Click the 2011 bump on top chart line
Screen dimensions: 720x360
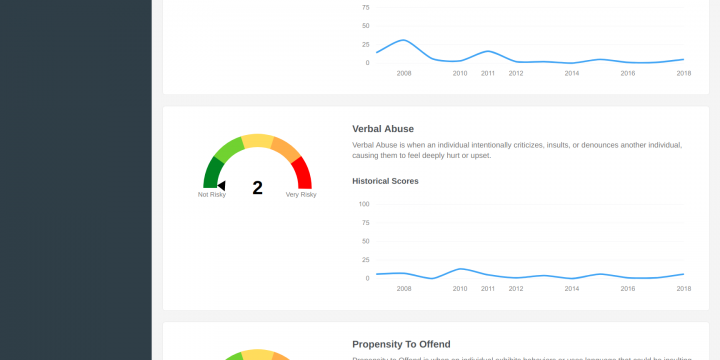click(488, 51)
